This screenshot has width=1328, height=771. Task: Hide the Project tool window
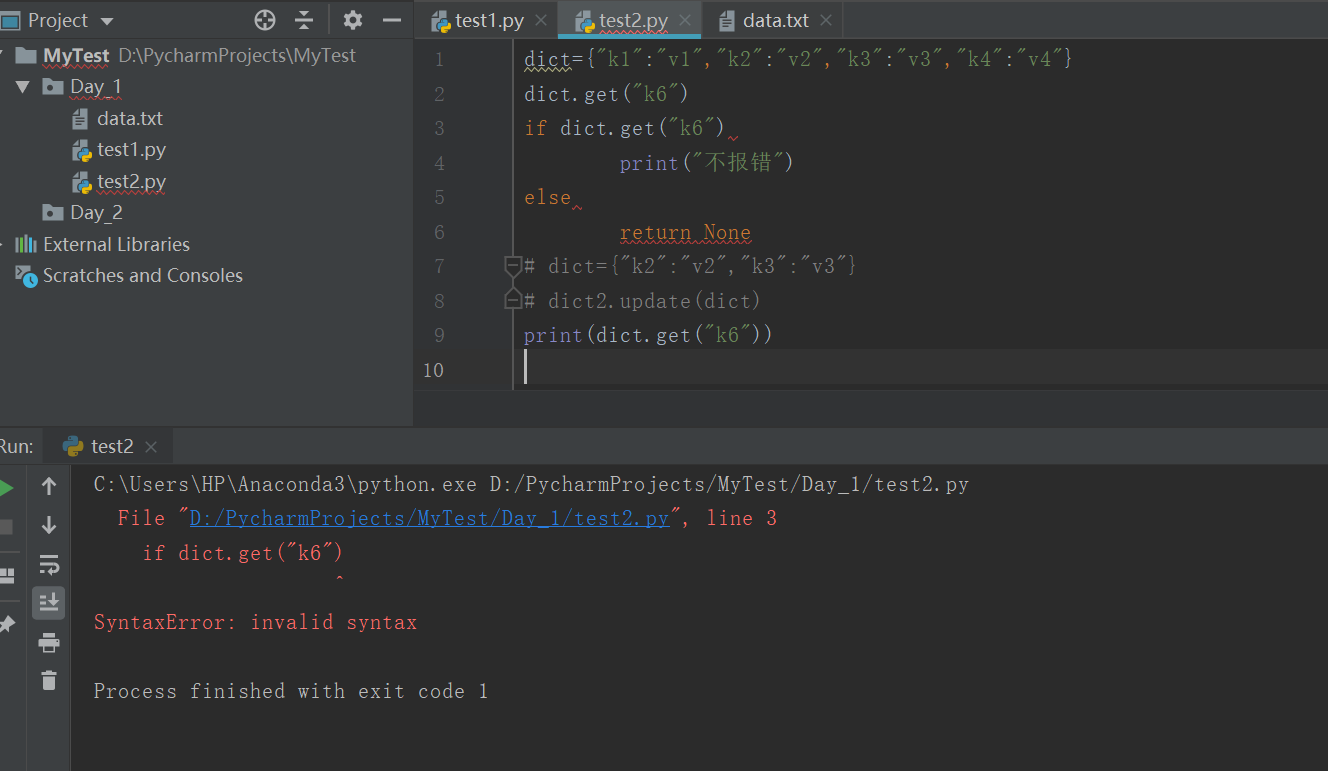point(392,20)
